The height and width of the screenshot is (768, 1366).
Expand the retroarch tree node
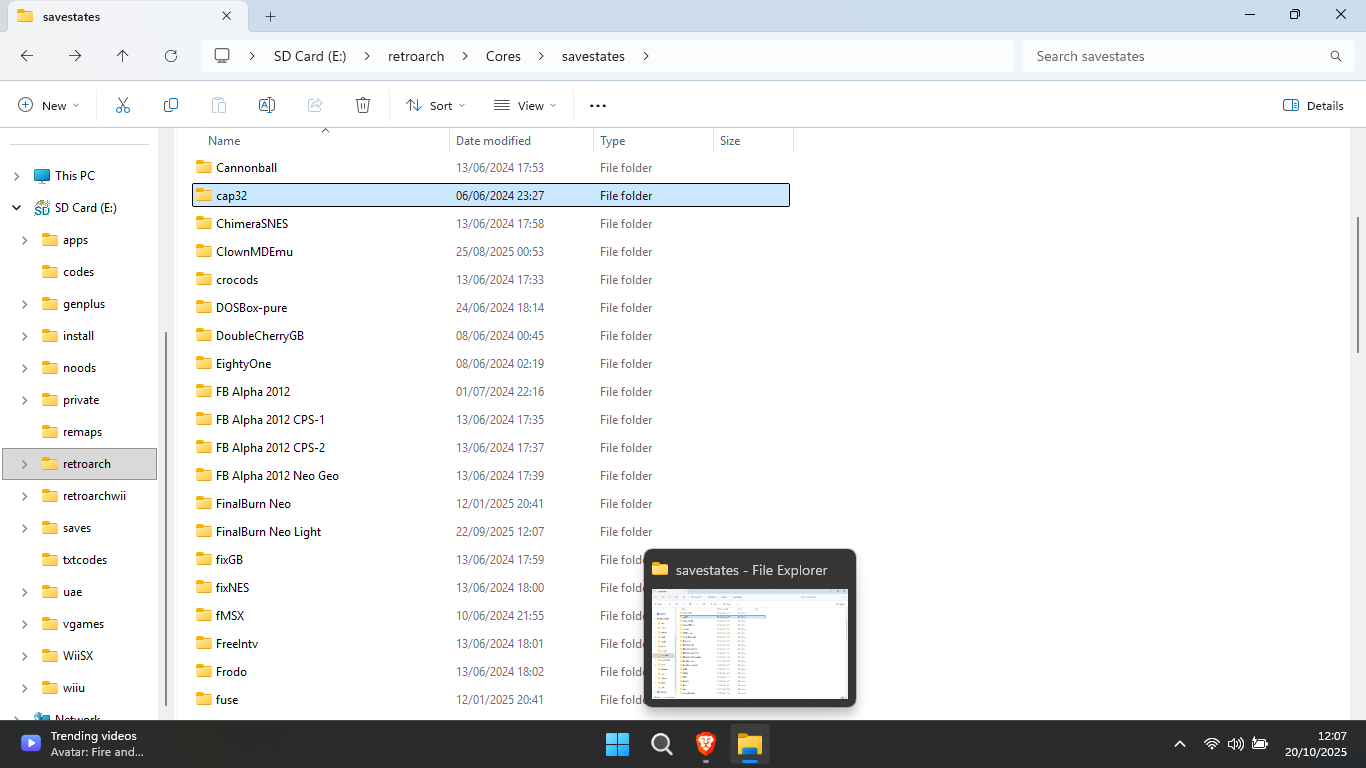[x=25, y=464]
